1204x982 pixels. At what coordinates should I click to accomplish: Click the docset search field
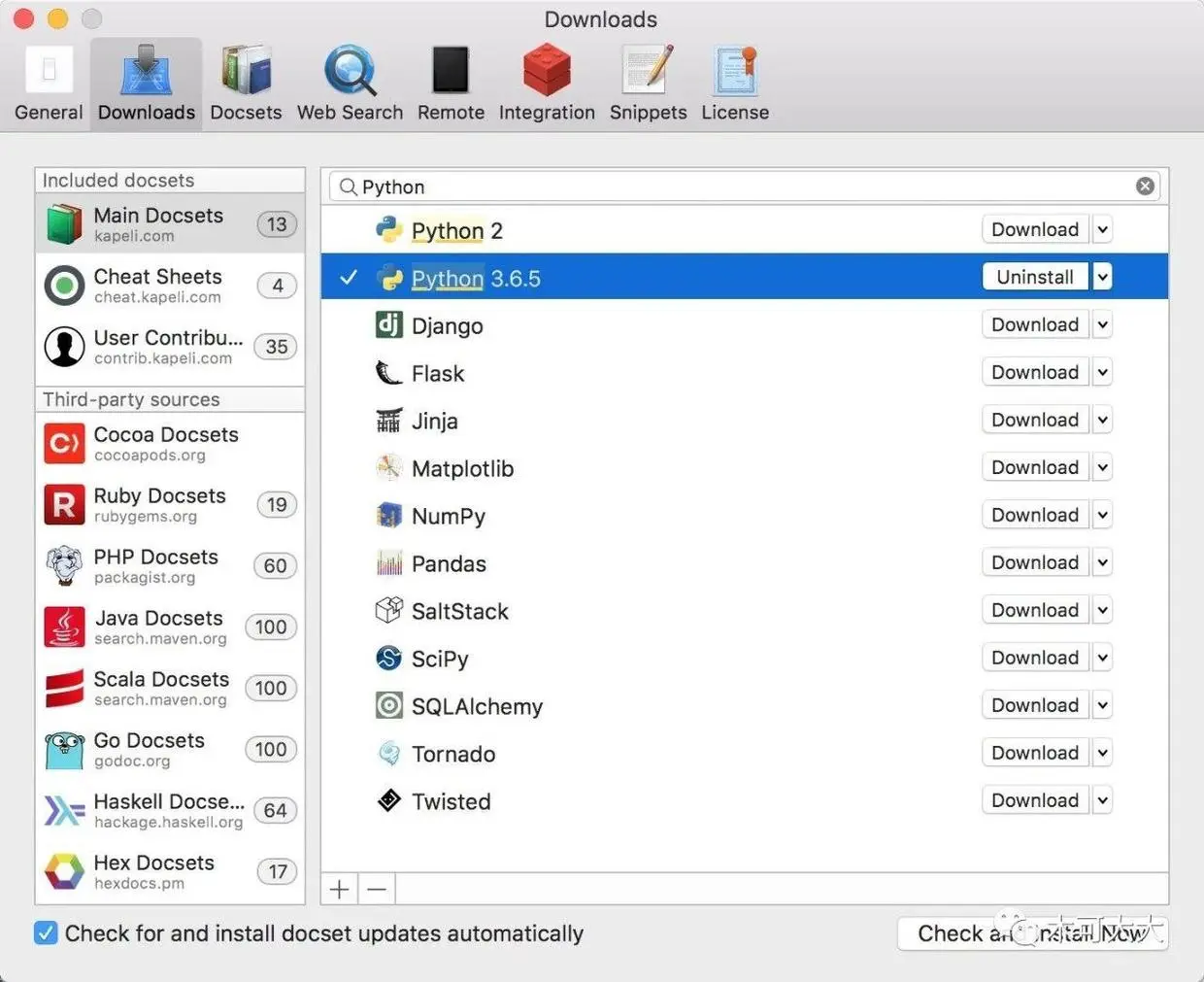tap(745, 186)
